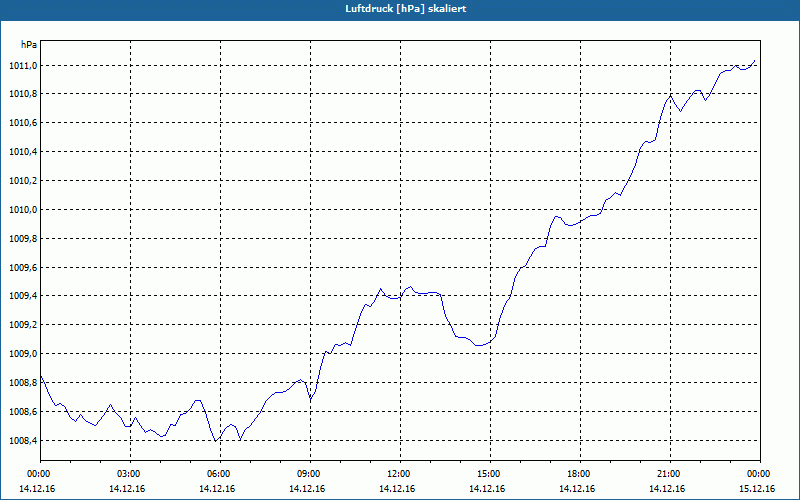Click the 09:00 time label
The height and width of the screenshot is (500, 800).
(x=310, y=474)
